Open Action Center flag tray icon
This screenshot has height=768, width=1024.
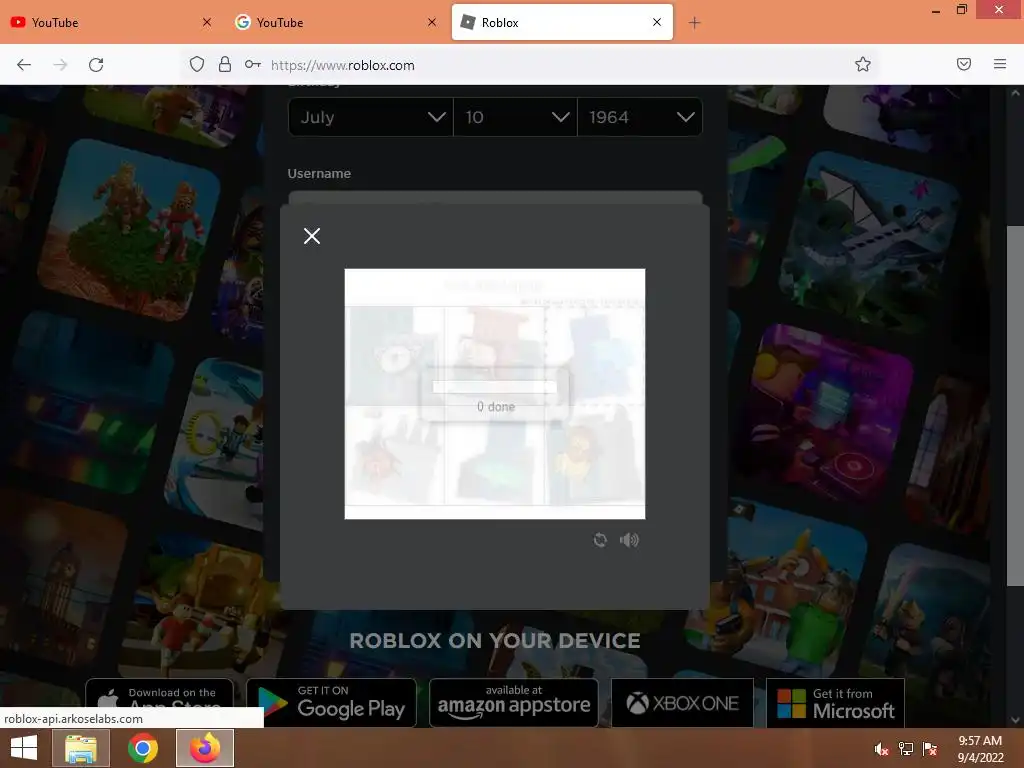pyautogui.click(x=930, y=749)
